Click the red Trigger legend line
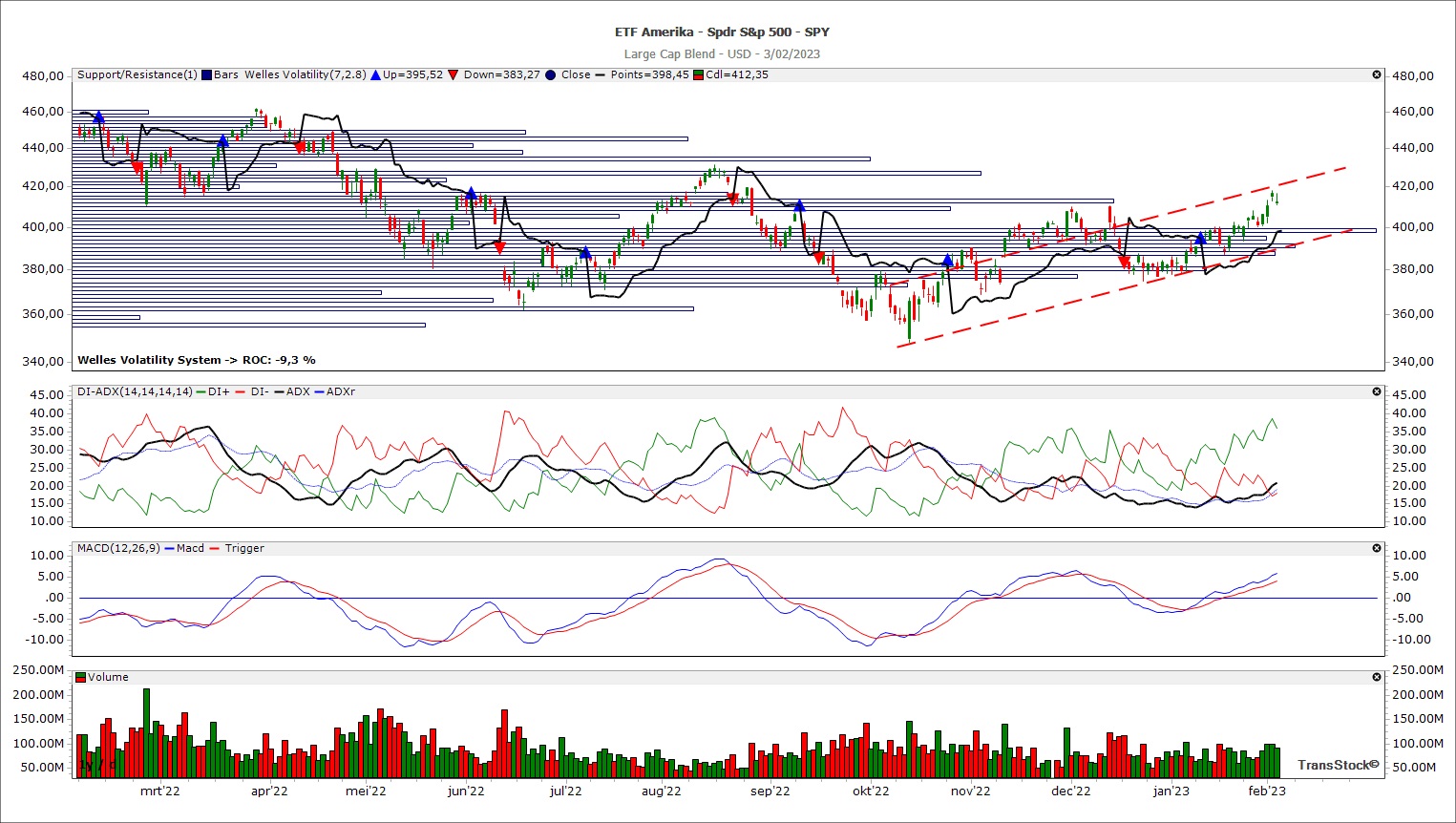This screenshot has height=823, width=1456. click(x=215, y=548)
